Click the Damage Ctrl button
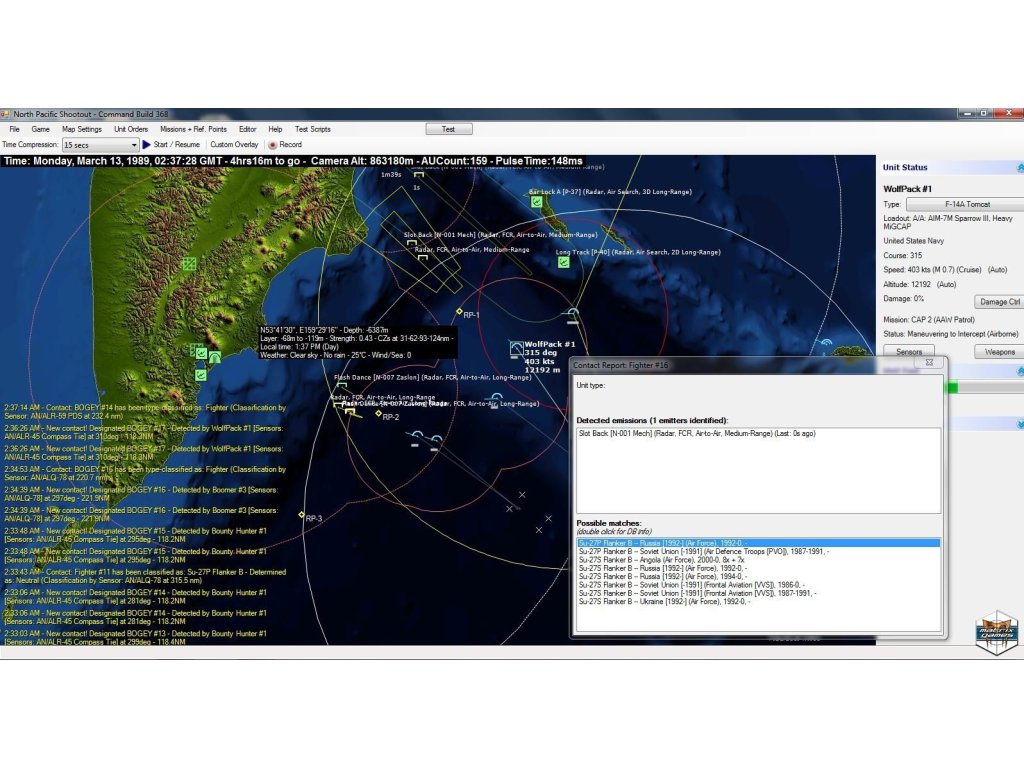Screen dimensions: 1024x768 point(999,302)
